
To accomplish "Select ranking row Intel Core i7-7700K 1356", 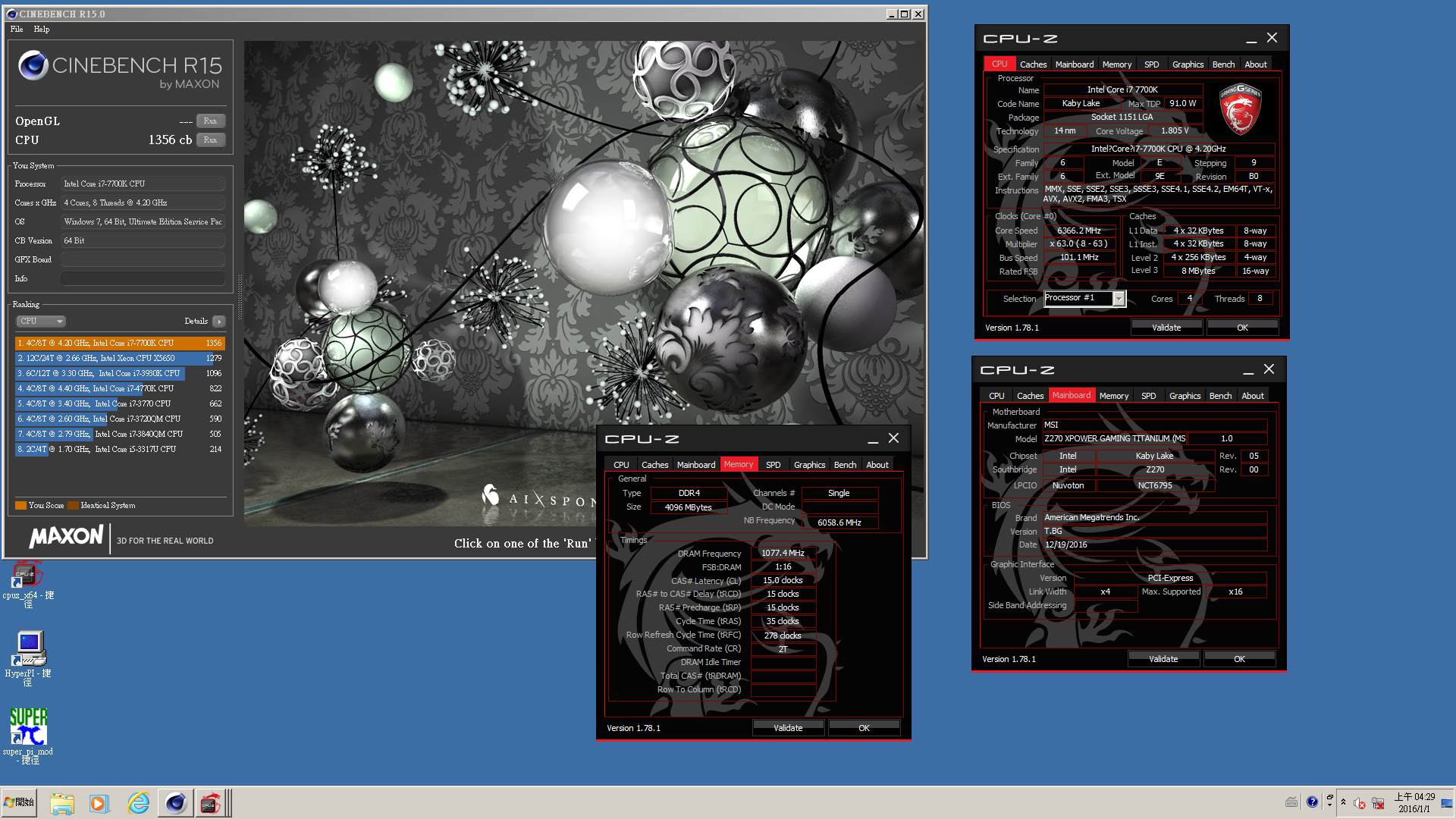I will 120,343.
